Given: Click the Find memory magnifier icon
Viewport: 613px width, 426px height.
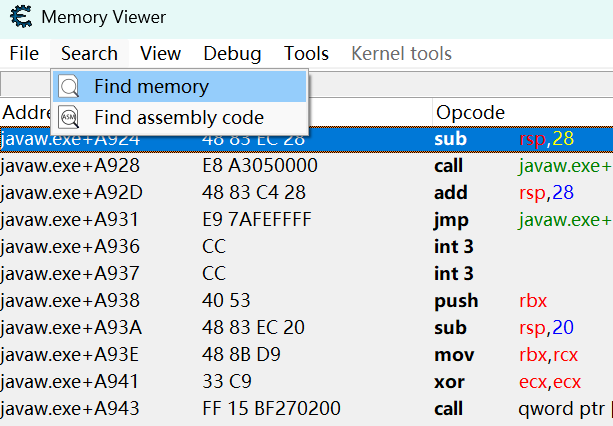Looking at the screenshot, I should point(69,87).
